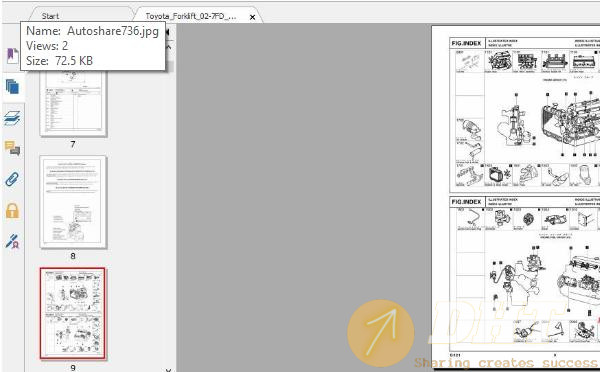Open the Attachments paperclip icon
This screenshot has height=372, width=600.
tap(12, 179)
